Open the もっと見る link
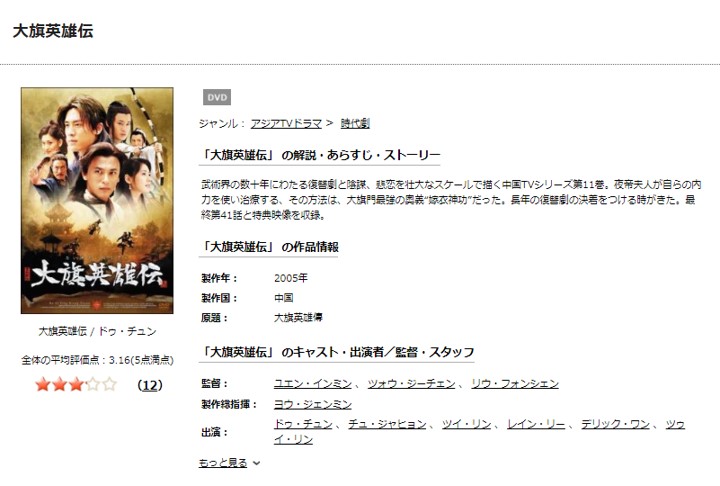 point(223,463)
